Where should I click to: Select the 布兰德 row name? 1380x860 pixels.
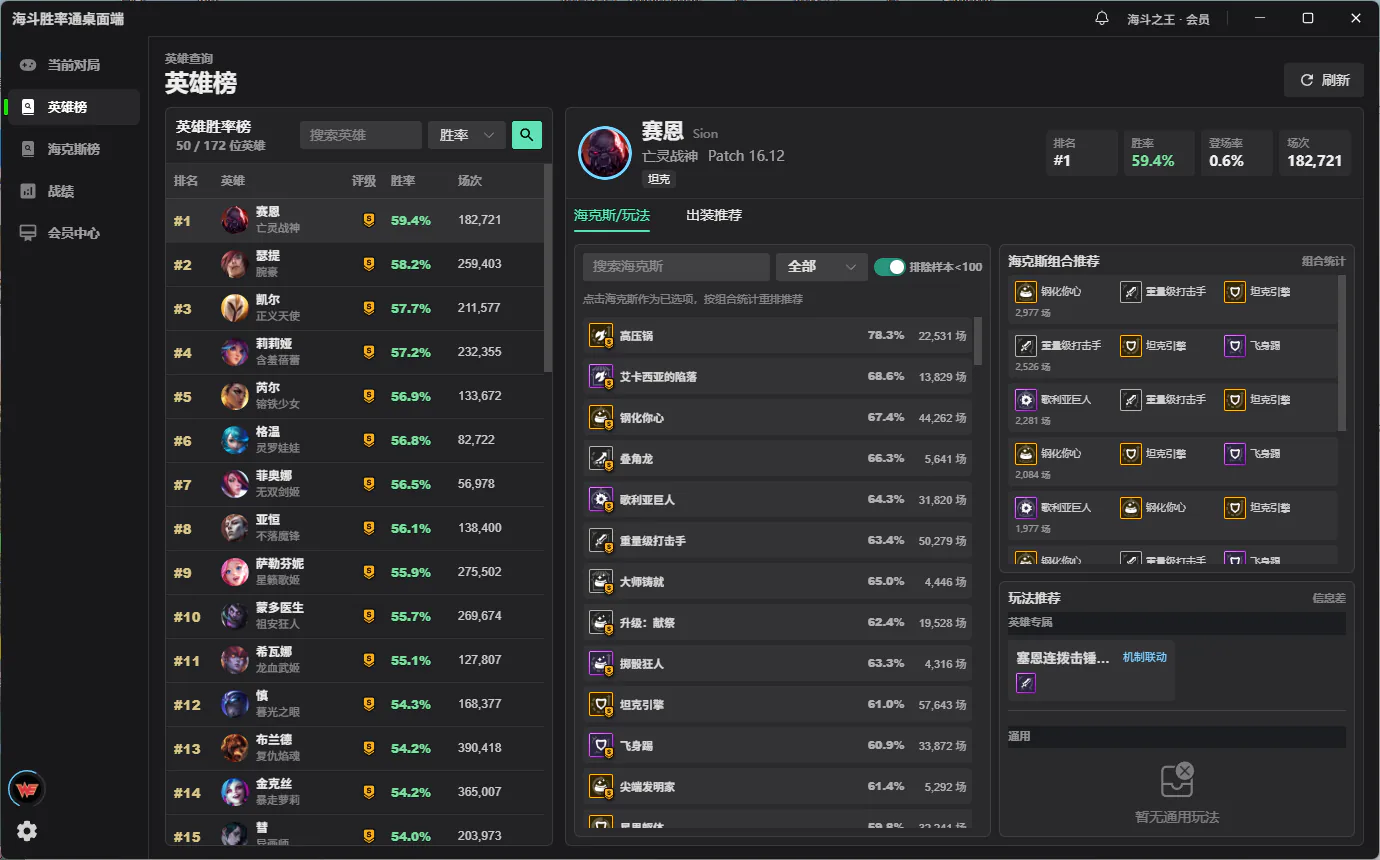tap(273, 740)
